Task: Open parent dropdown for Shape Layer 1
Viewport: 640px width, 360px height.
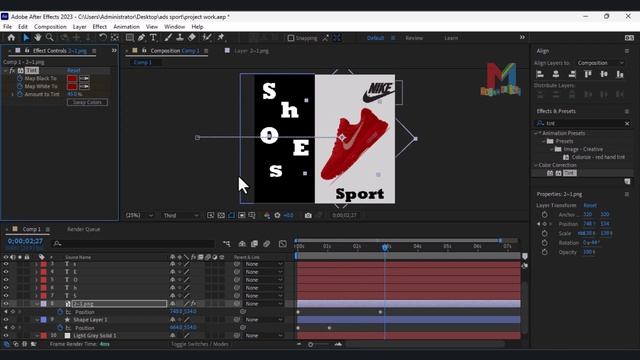Action: pos(264,320)
